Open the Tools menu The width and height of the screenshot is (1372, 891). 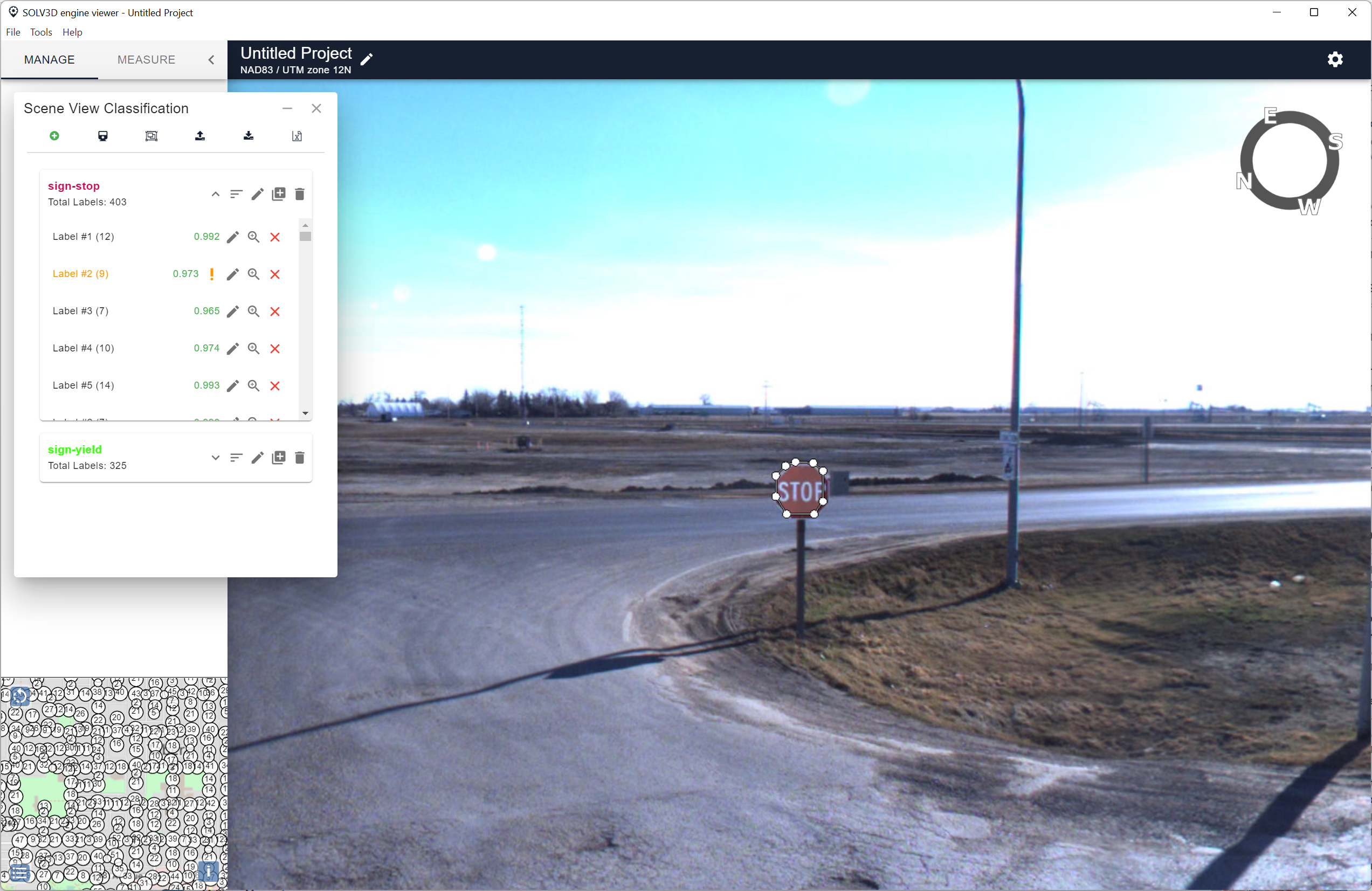pyautogui.click(x=41, y=32)
